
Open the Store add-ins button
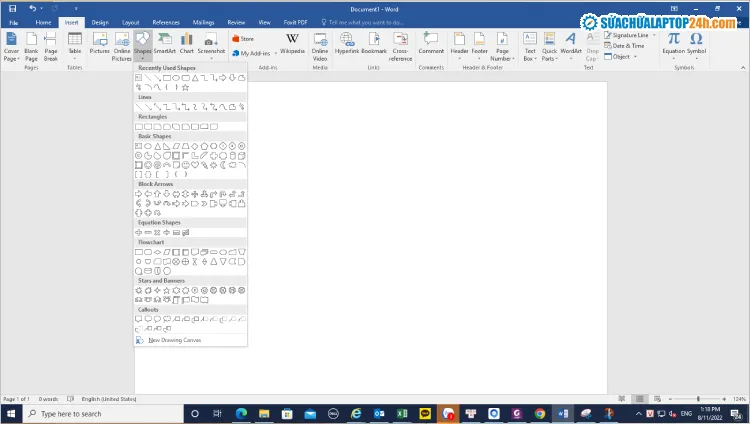click(x=243, y=39)
